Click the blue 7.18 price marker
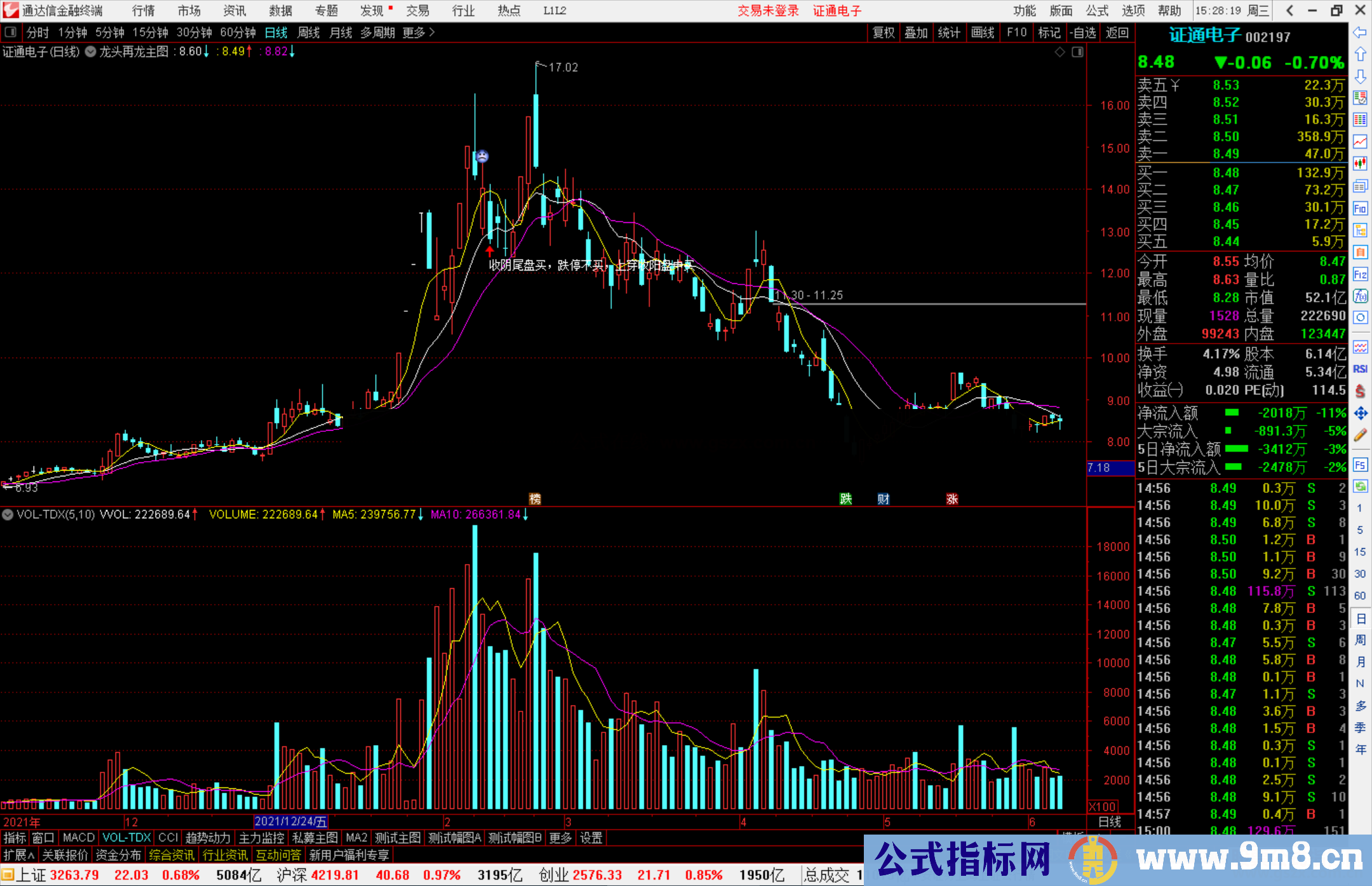 [1109, 468]
